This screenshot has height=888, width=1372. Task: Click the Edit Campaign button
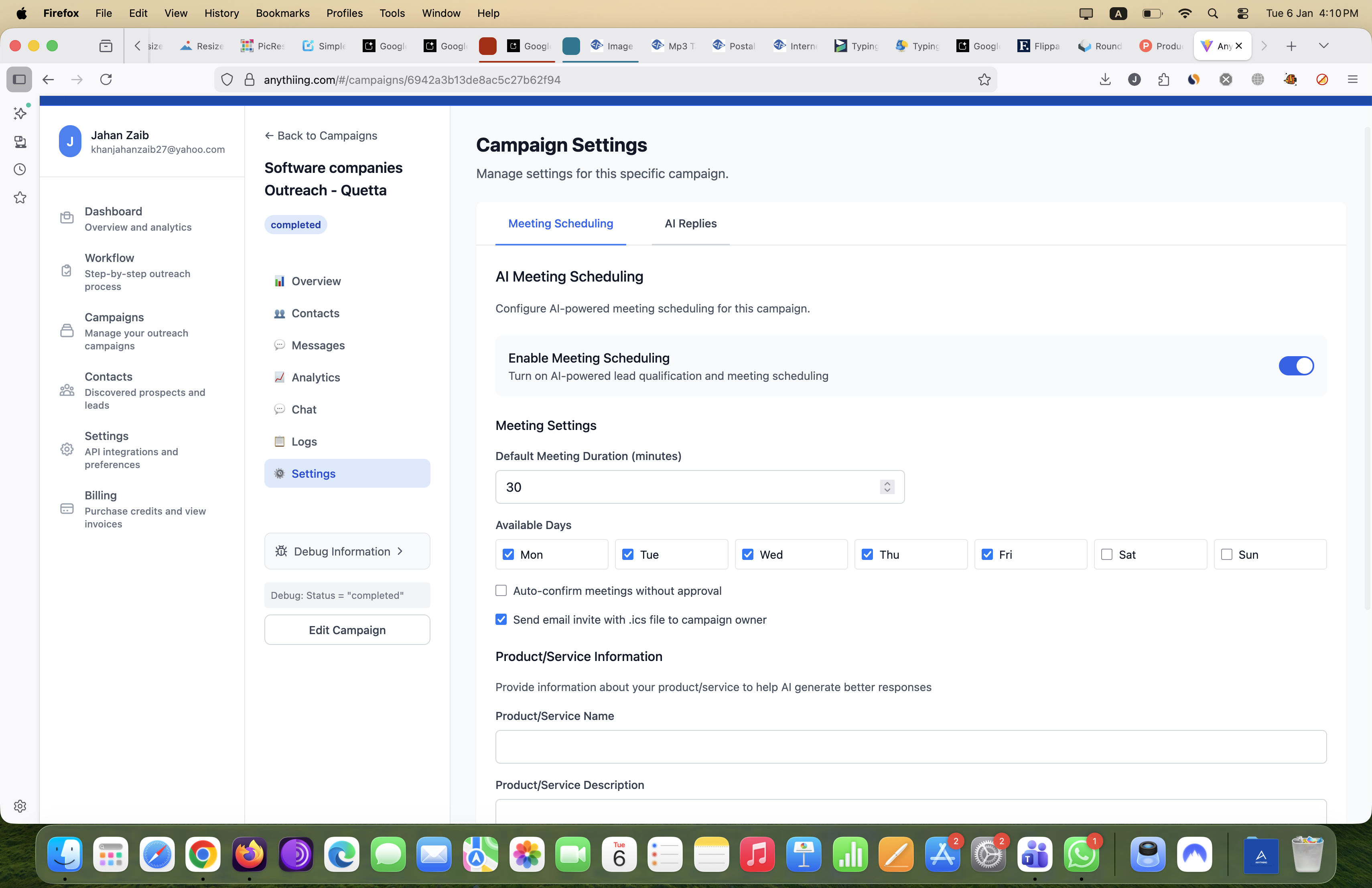347,630
